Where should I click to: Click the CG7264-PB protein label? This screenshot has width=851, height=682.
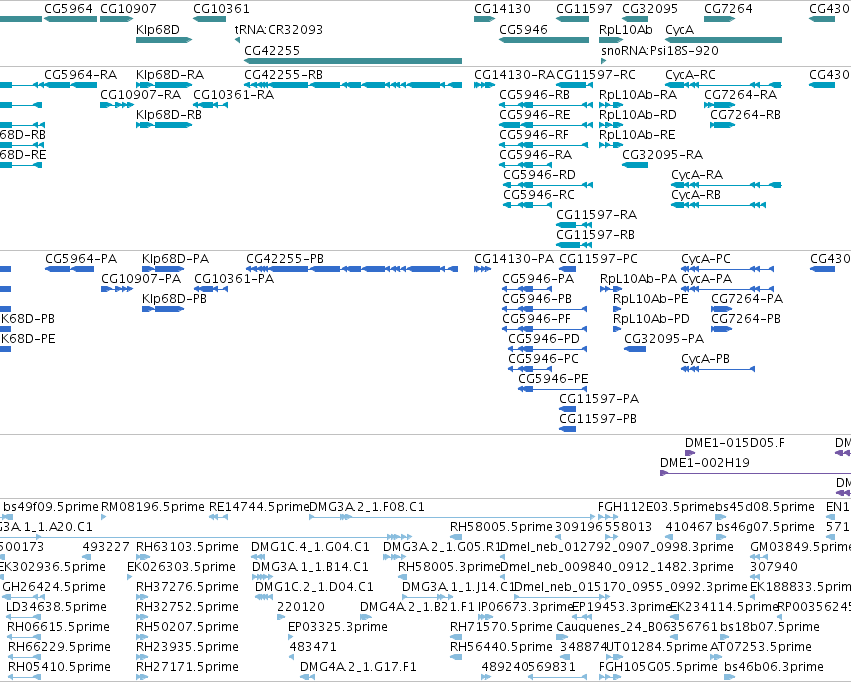click(746, 319)
